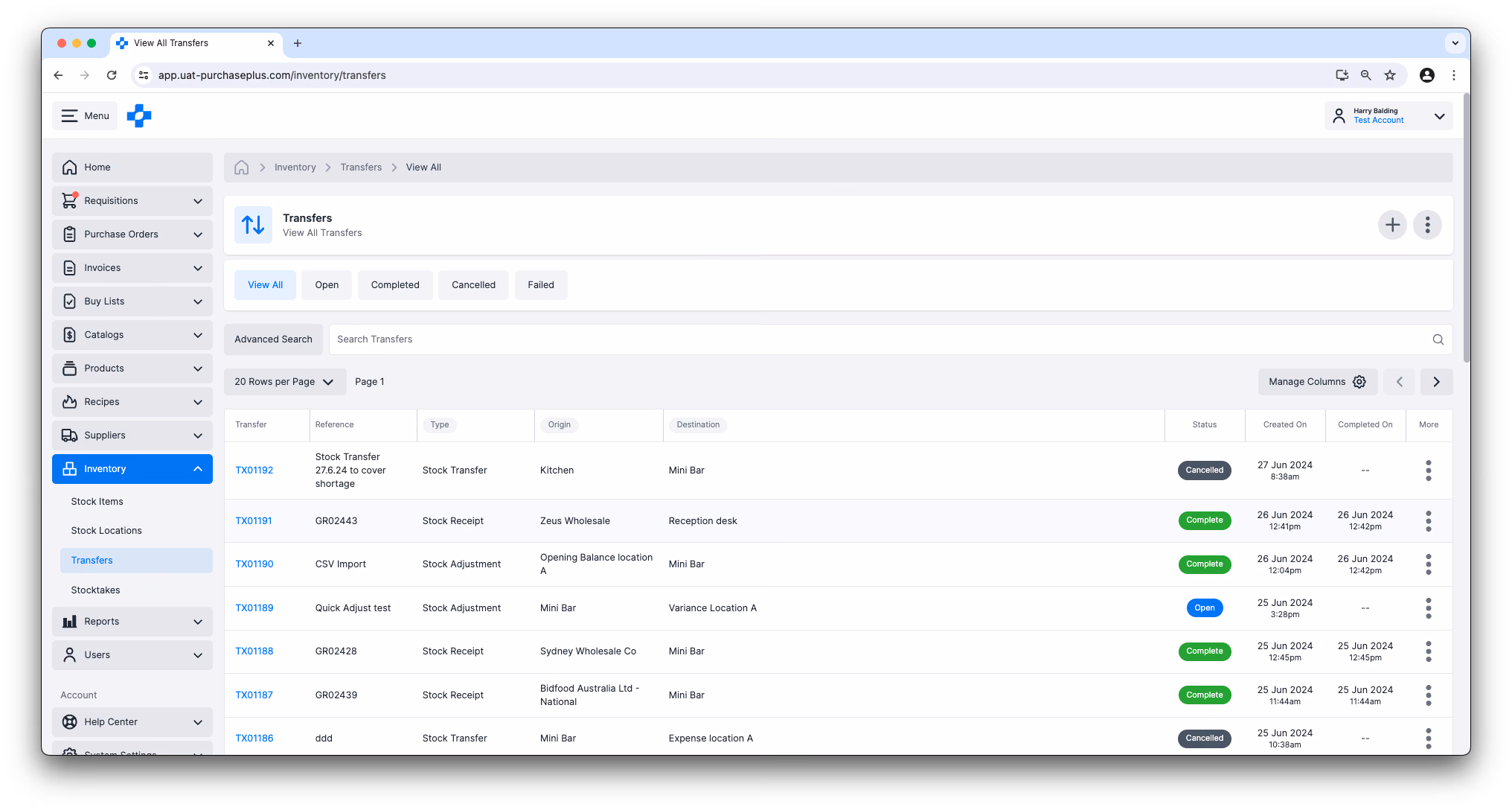This screenshot has height=810, width=1512.
Task: Select the Completed tab
Action: (x=395, y=285)
